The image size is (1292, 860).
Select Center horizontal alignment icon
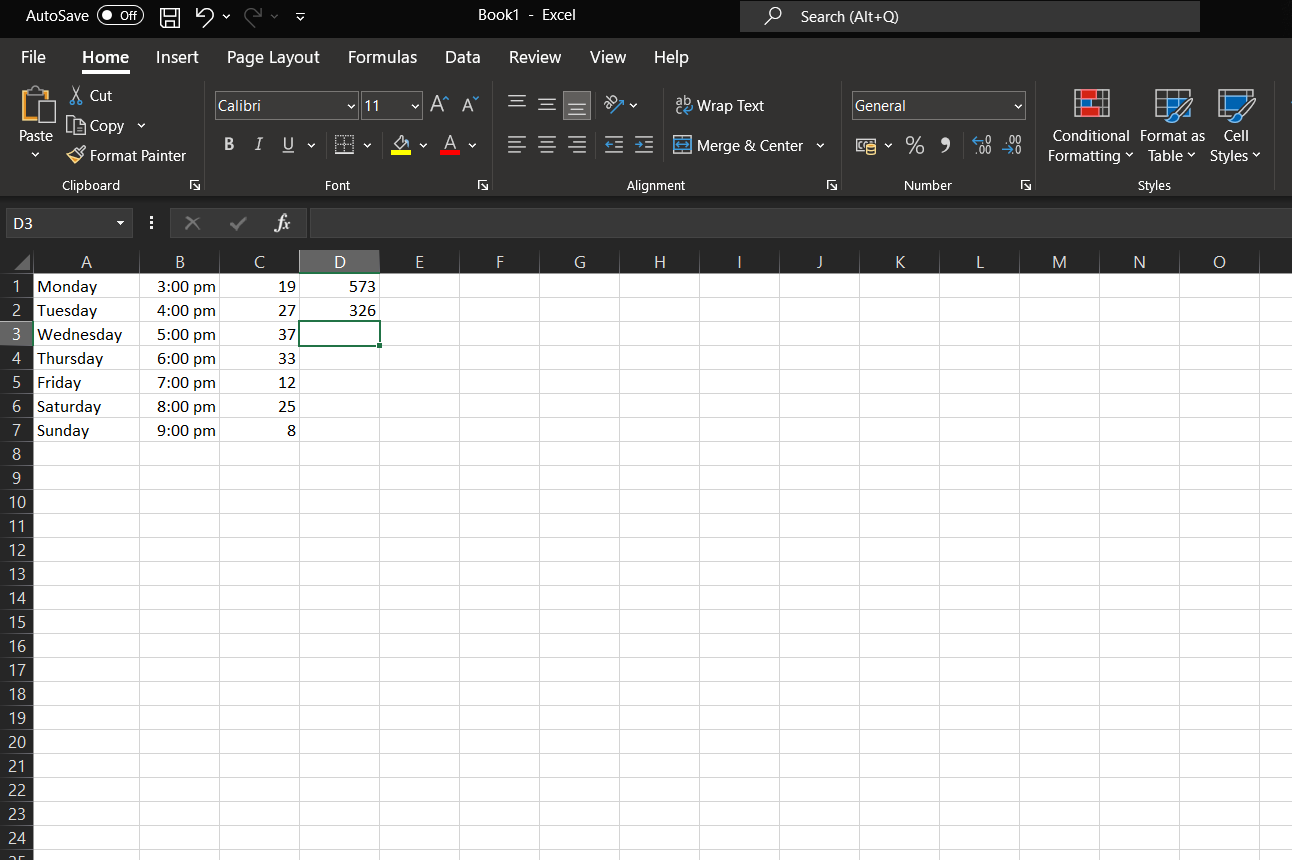pos(547,145)
